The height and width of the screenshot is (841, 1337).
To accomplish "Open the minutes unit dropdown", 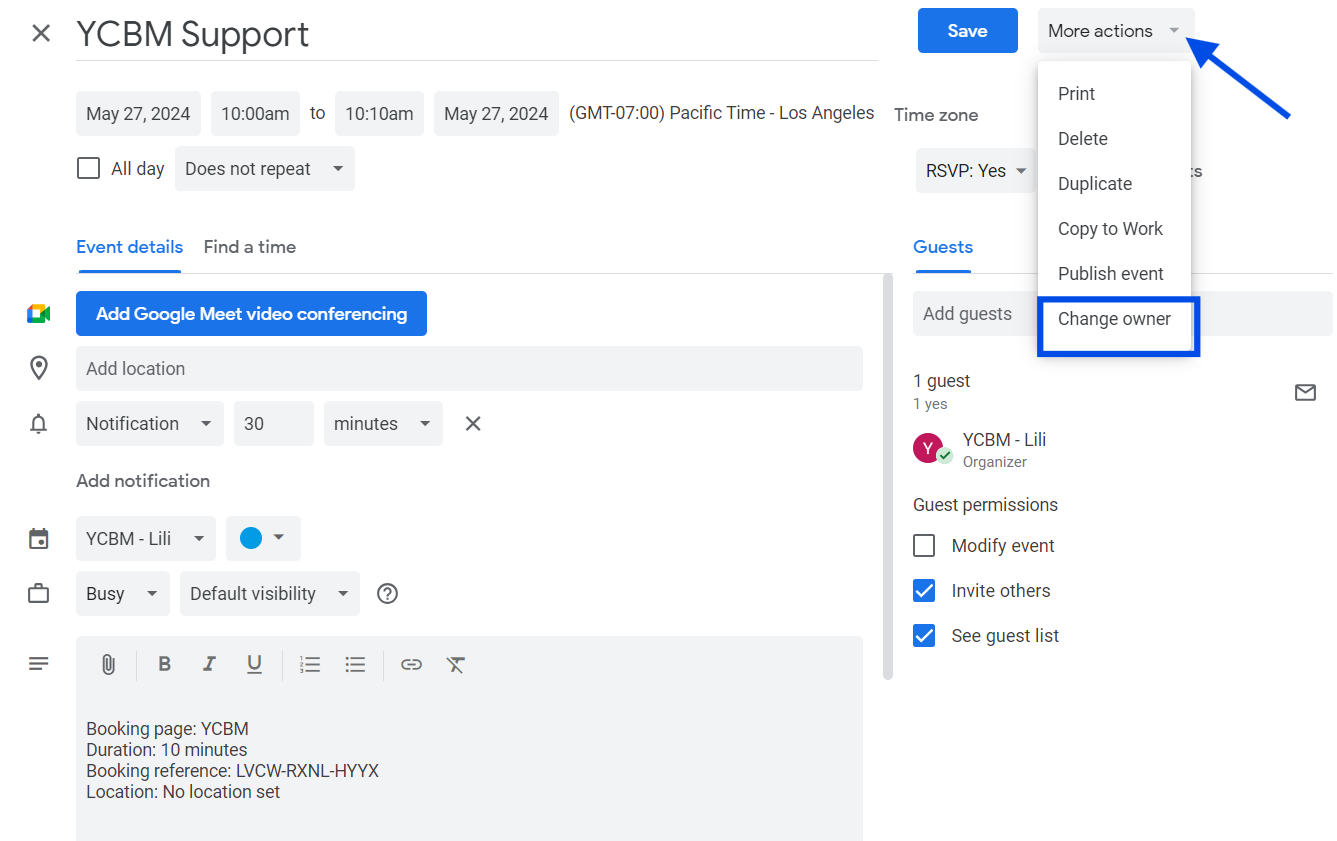I will point(383,424).
